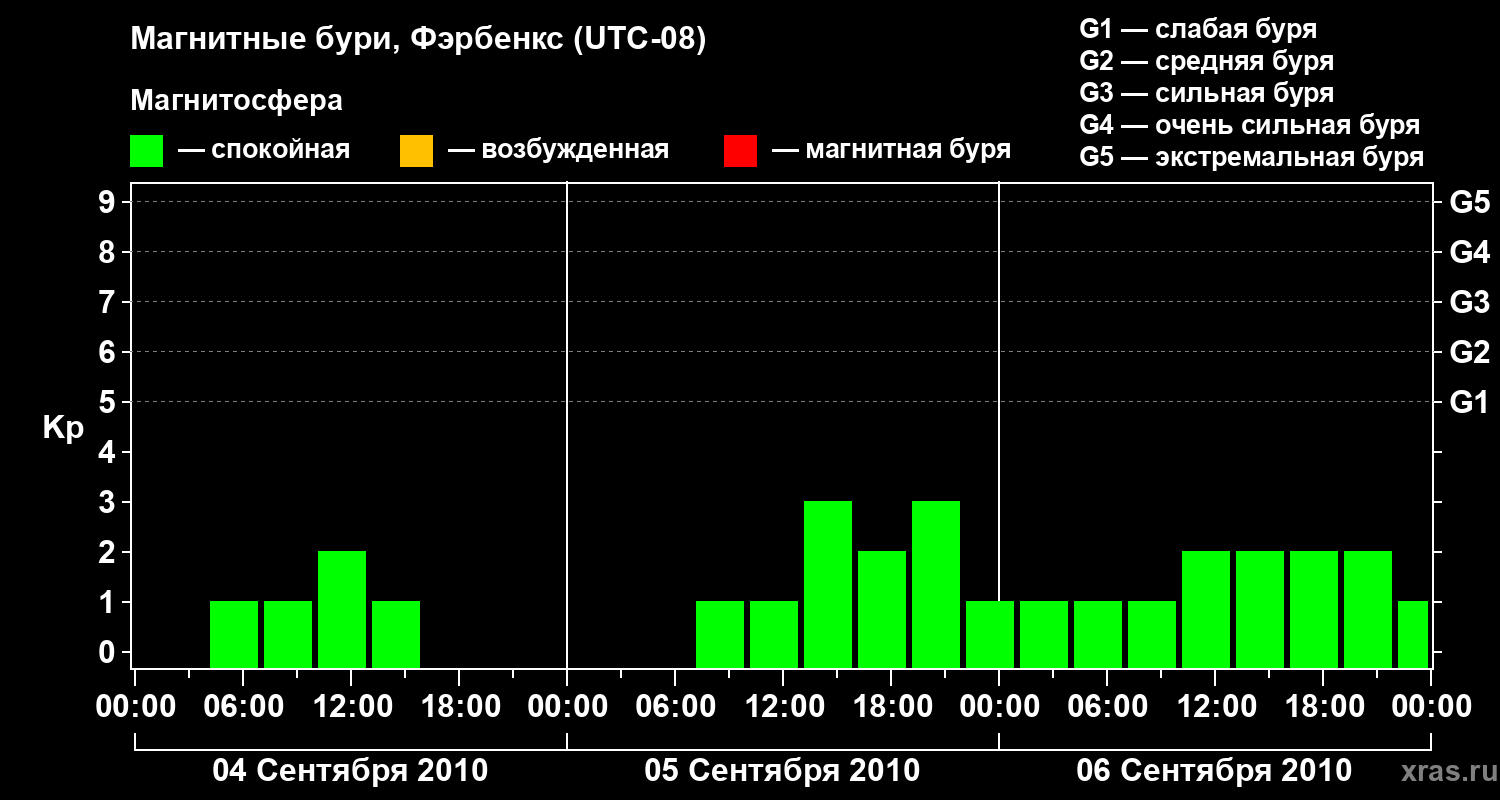Click the '18:00' time label under 05 Сентября
Image resolution: width=1500 pixels, height=800 pixels.
coord(891,707)
